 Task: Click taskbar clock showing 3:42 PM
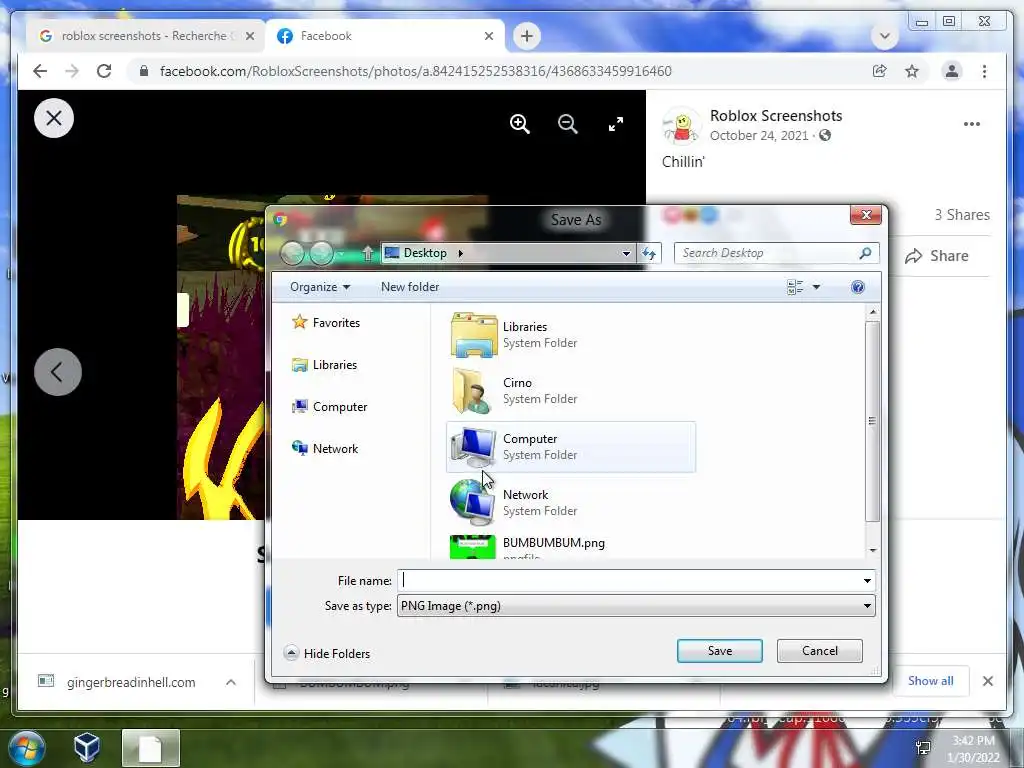pyautogui.click(x=973, y=749)
